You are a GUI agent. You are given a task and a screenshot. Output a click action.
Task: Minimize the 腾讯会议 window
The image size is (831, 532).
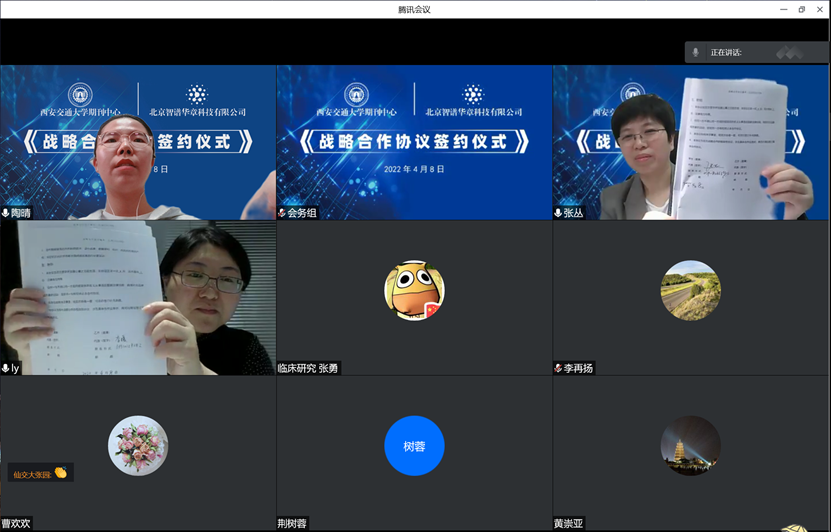(784, 10)
